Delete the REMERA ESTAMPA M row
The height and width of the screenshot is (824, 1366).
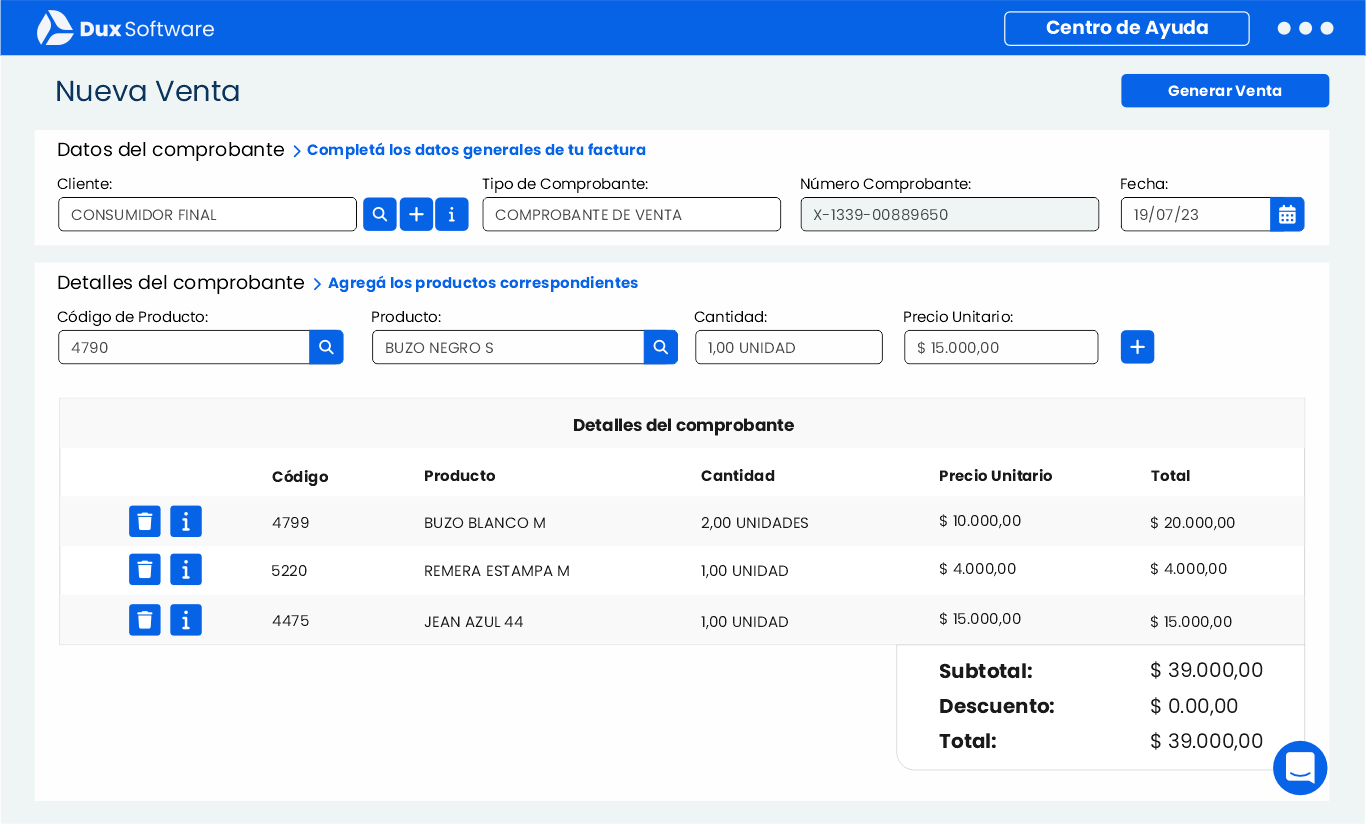click(144, 569)
